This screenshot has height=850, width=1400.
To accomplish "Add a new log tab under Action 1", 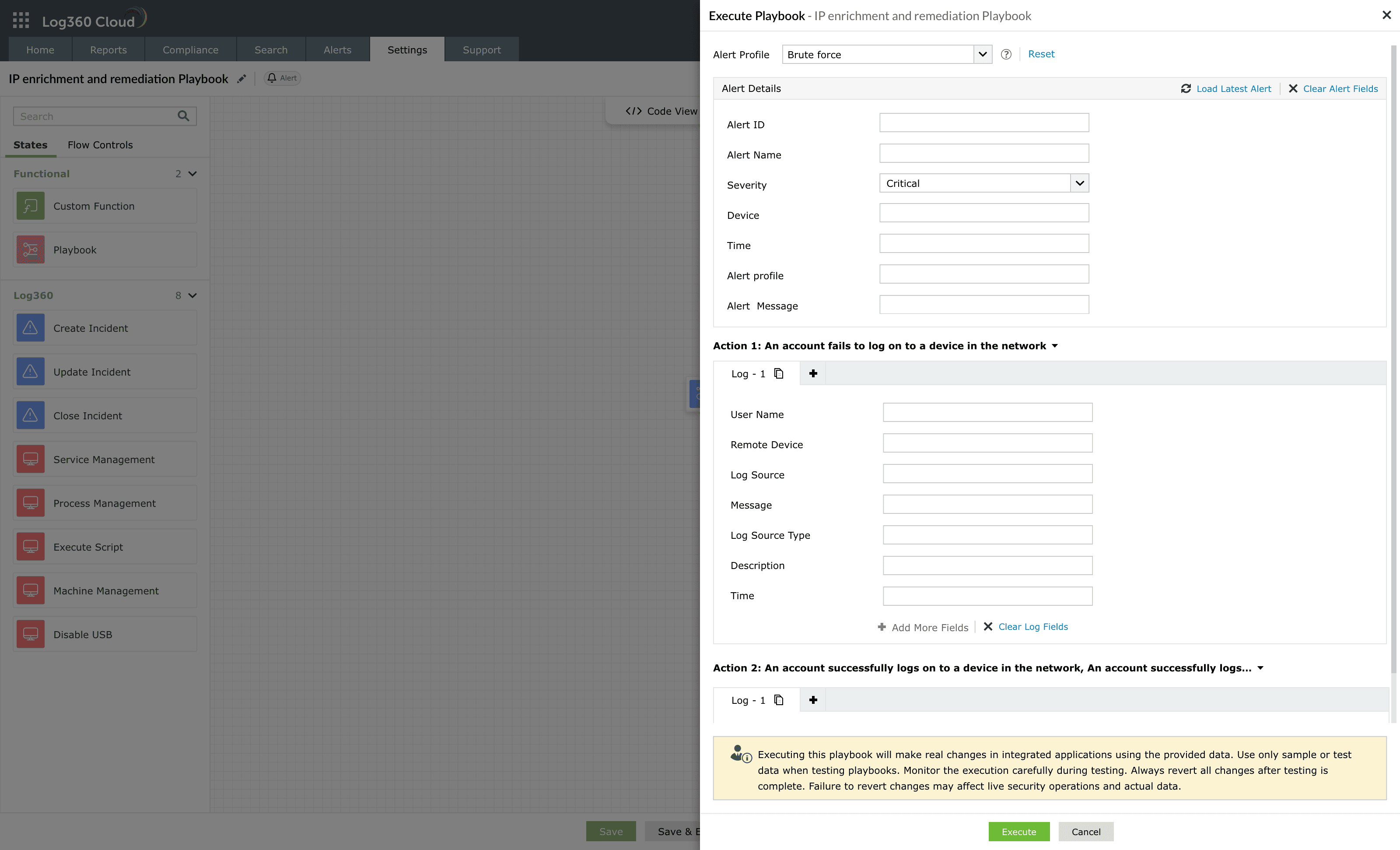I will (813, 373).
